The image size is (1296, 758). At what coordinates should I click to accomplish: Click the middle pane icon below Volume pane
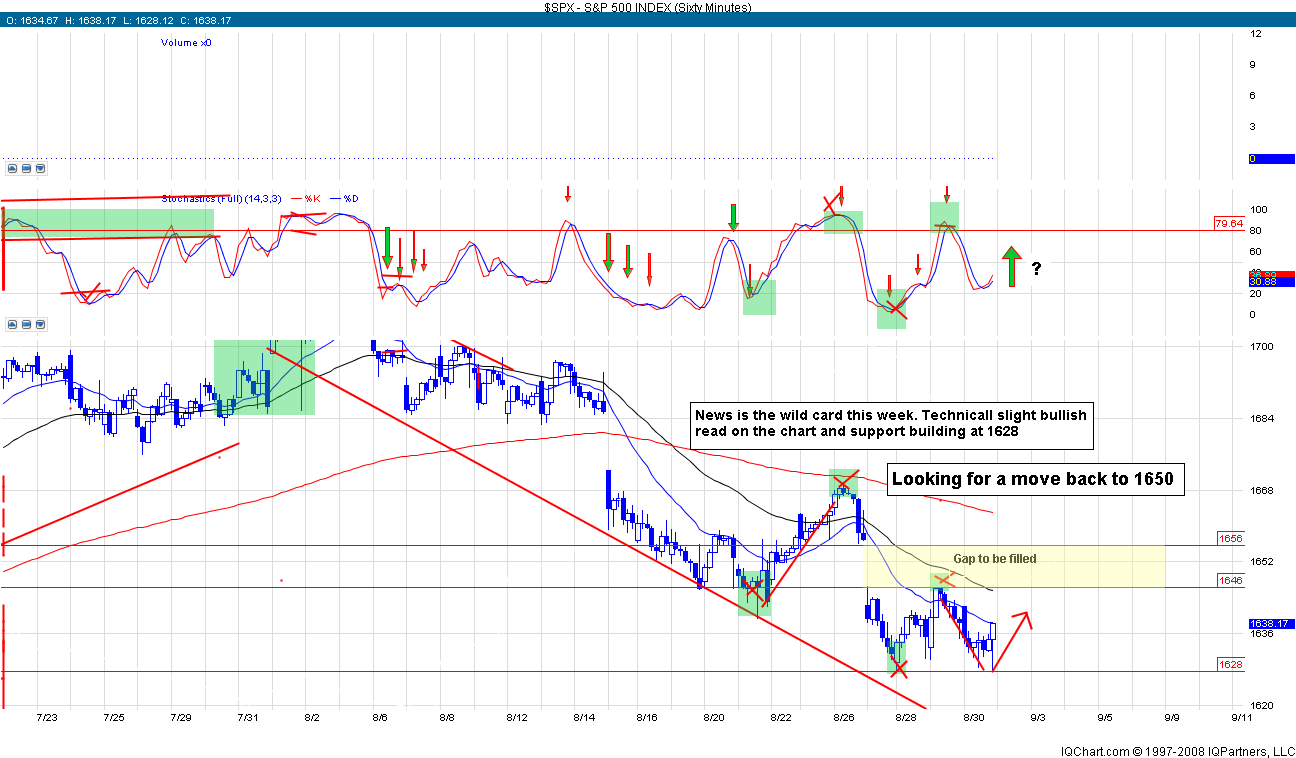(26, 169)
